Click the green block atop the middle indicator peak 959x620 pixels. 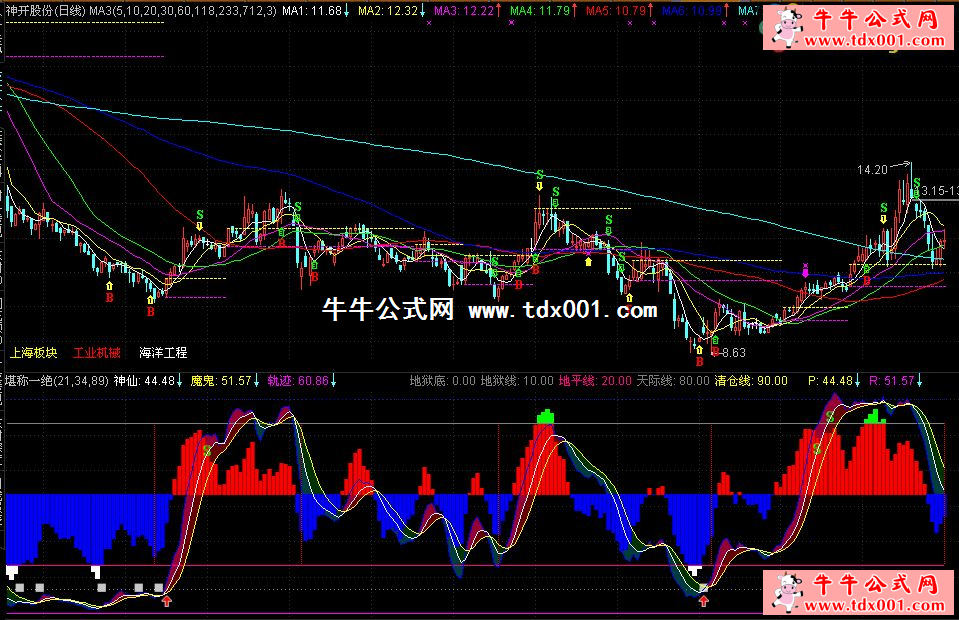click(x=544, y=414)
